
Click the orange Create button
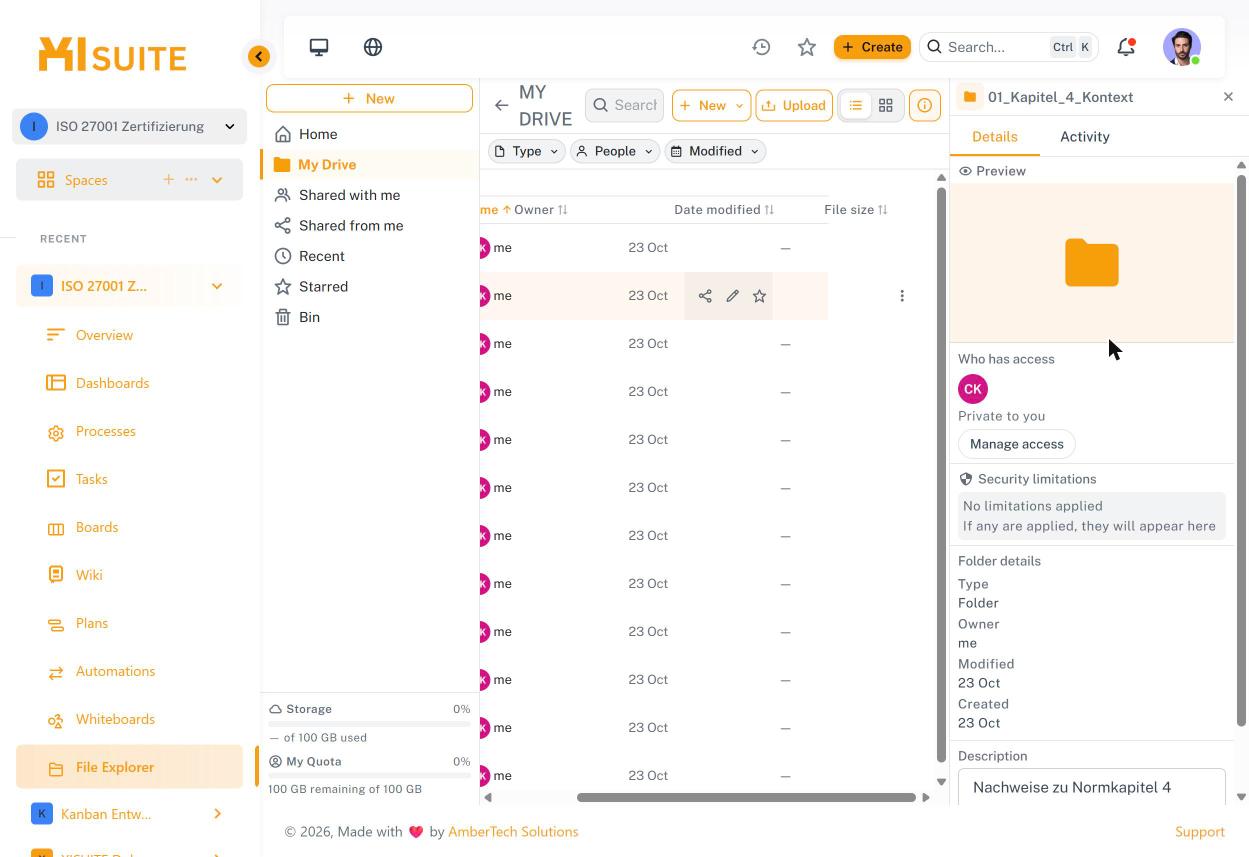(872, 47)
